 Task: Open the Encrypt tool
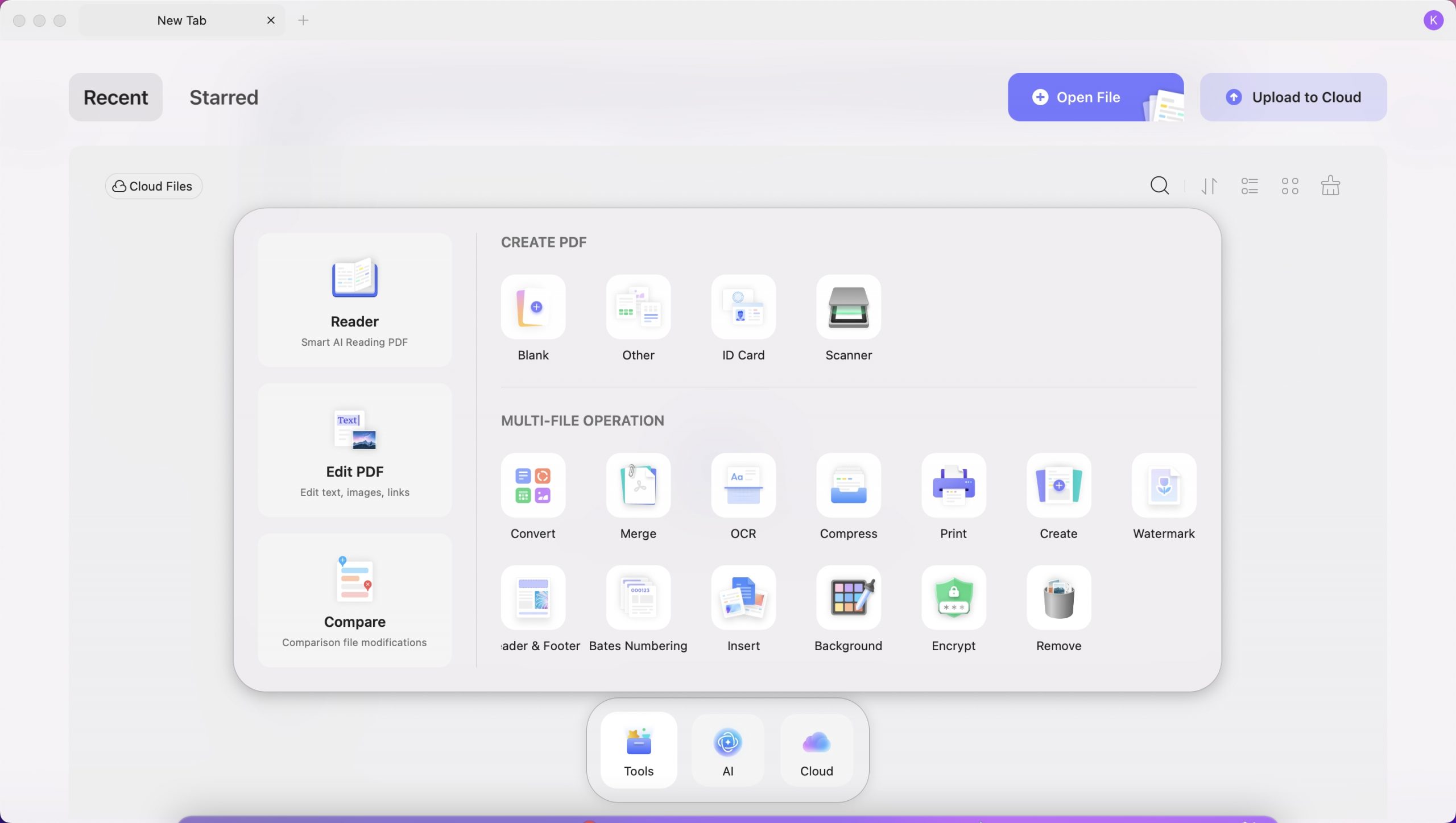point(954,597)
